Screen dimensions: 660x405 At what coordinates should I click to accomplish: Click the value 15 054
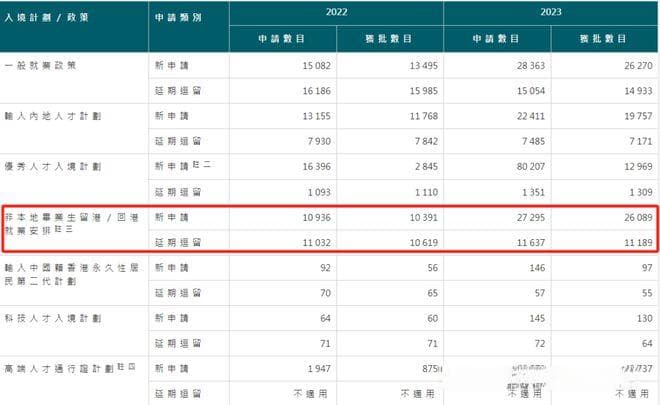point(531,91)
